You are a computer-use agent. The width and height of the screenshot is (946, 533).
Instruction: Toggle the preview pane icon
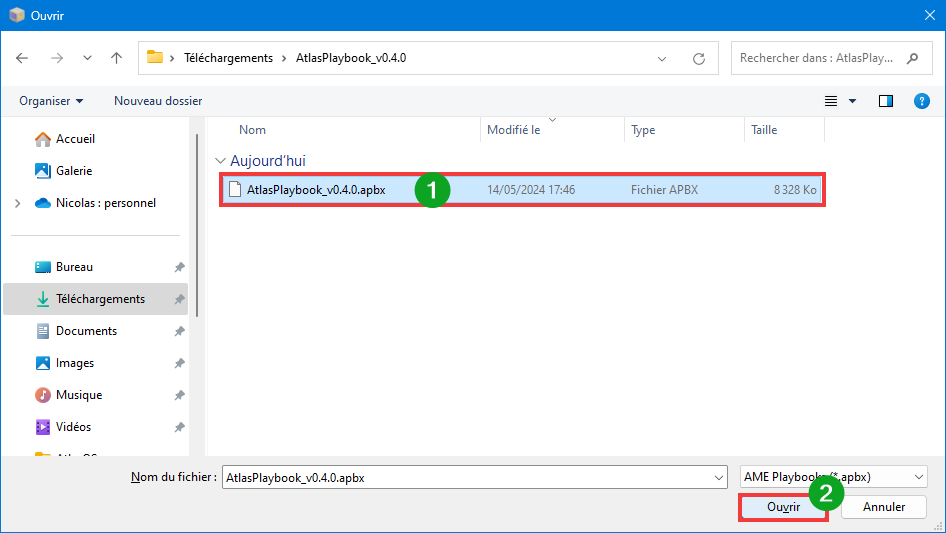[886, 101]
